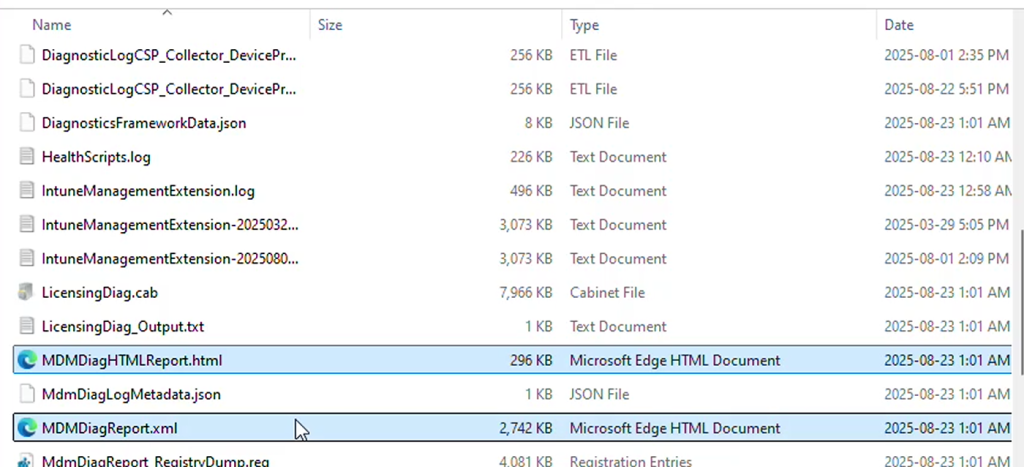Screen dimensions: 1024x467
Task: Select the IntuneManagementExtension log from 2025-03-29
Action: (x=170, y=225)
